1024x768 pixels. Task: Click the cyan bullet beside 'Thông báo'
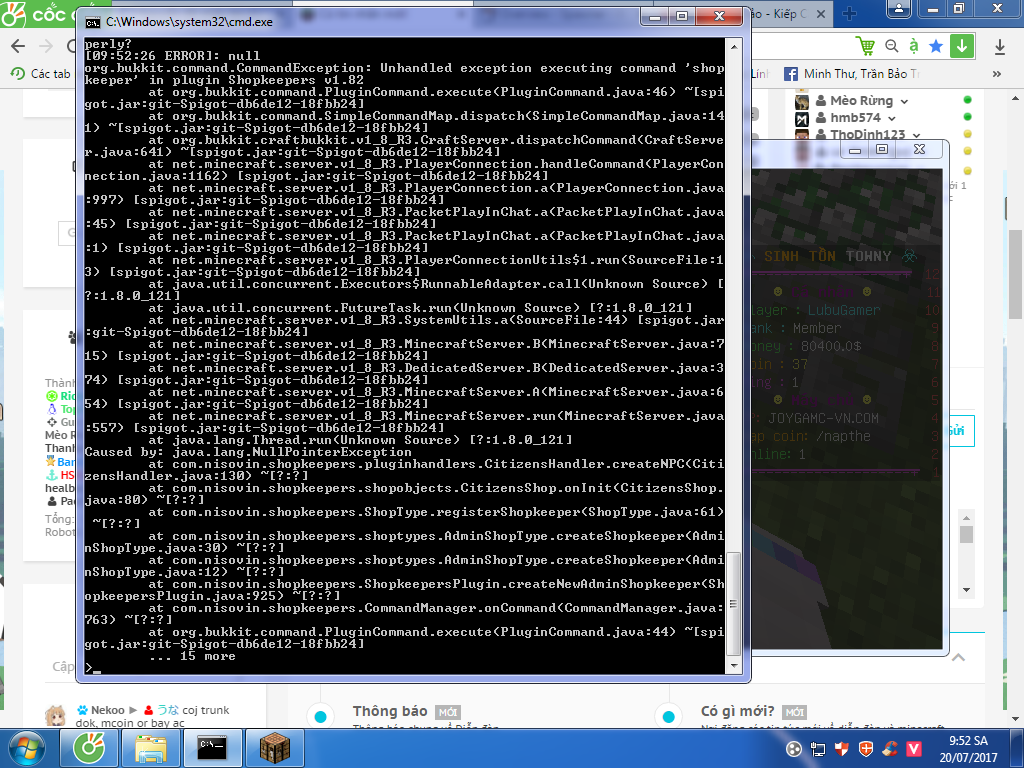[320, 716]
